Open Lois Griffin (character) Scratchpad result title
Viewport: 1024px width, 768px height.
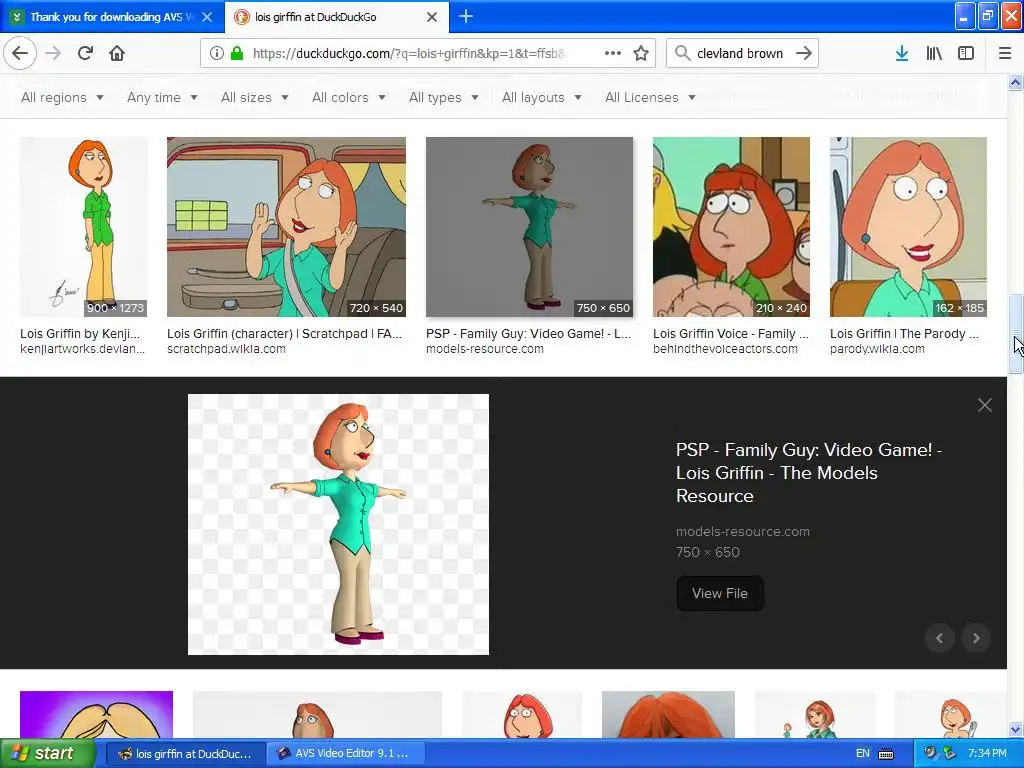tap(285, 334)
